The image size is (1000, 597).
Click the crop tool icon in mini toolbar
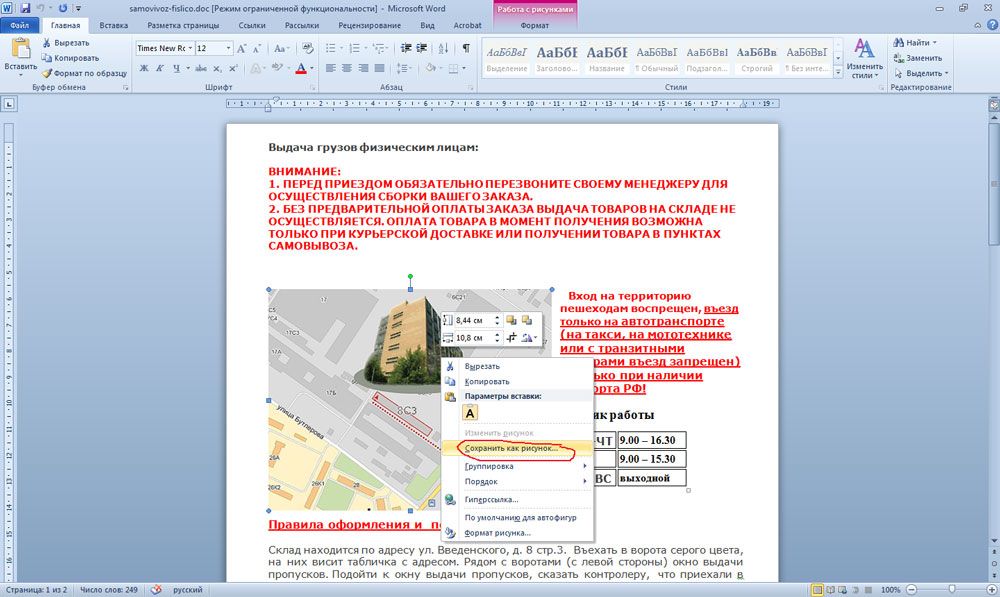pos(511,338)
